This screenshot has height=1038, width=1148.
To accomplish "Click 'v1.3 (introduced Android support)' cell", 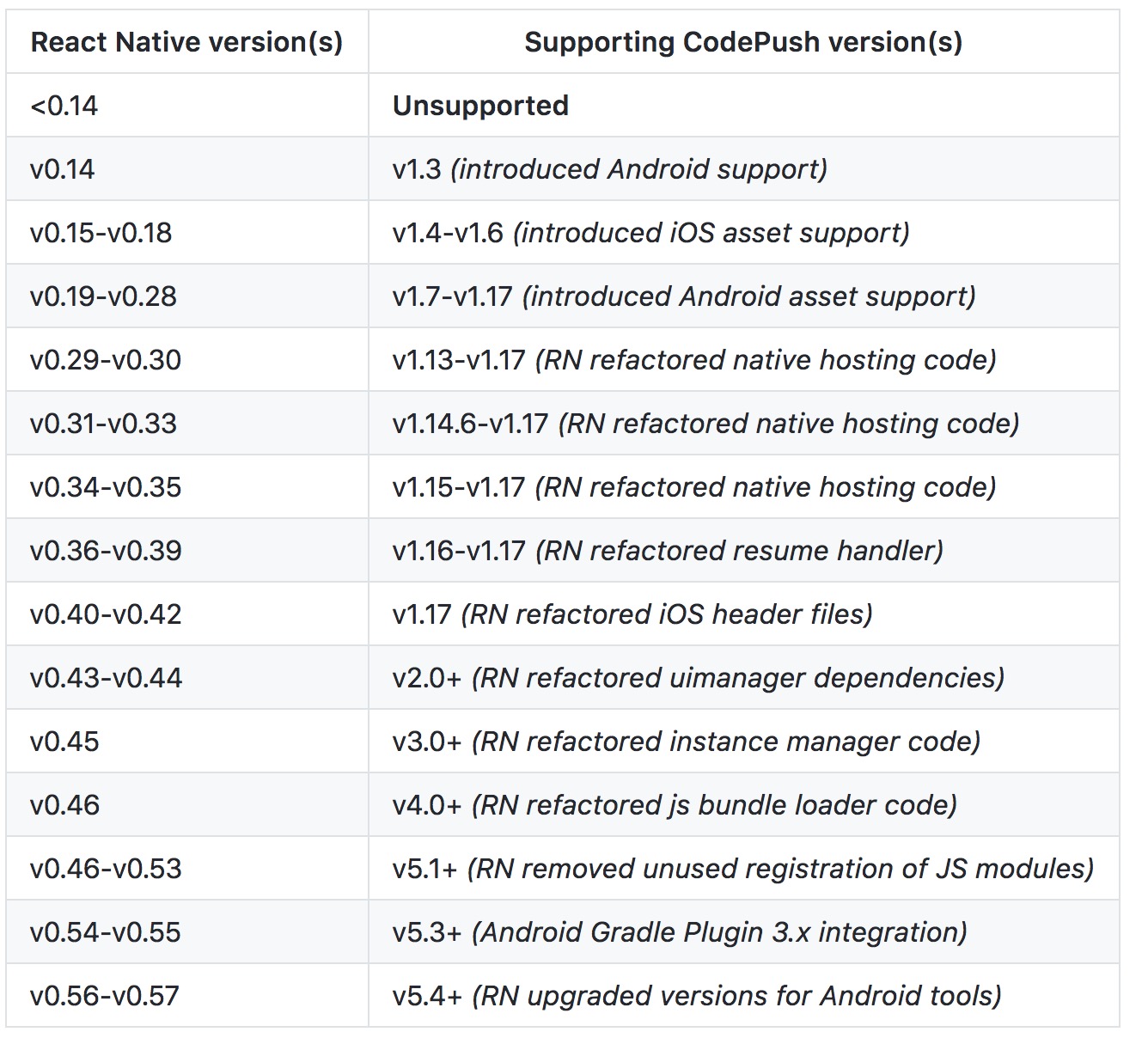I will click(x=744, y=168).
